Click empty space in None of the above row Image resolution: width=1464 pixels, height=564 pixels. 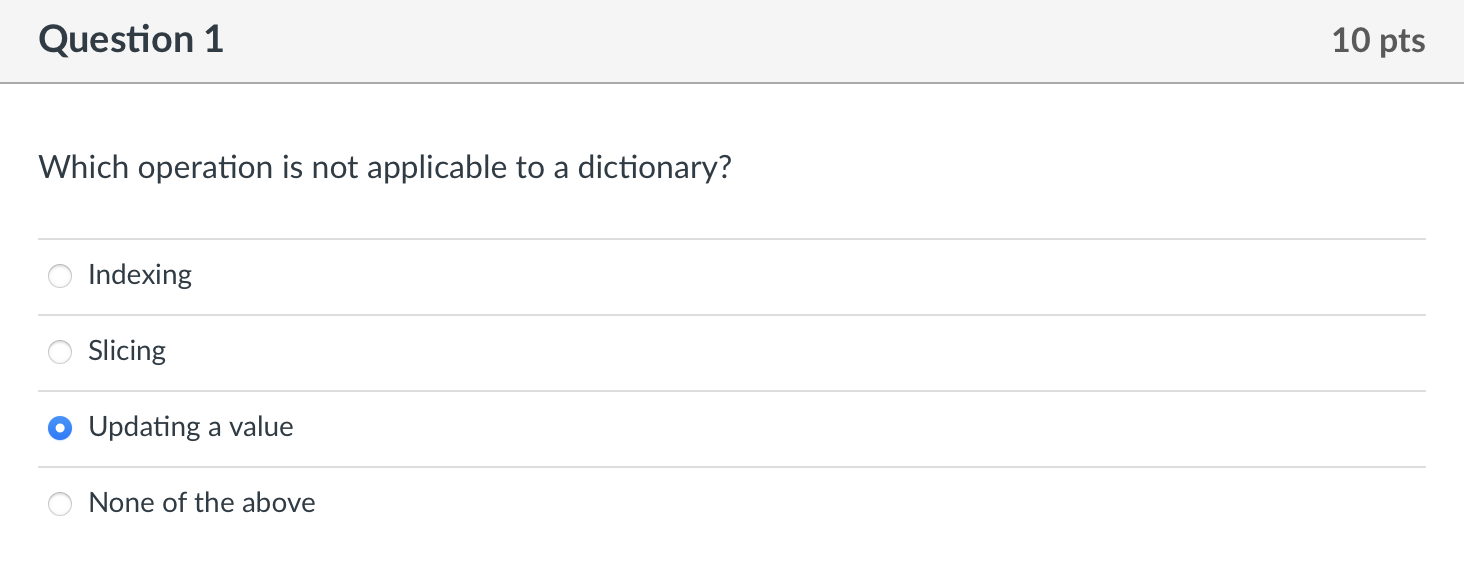point(800,504)
